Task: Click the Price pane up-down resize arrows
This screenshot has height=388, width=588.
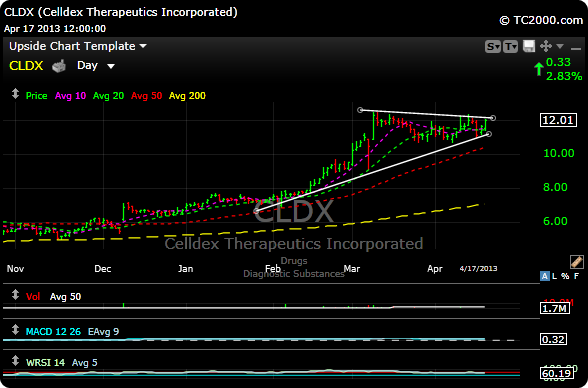Action: pyautogui.click(x=15, y=94)
